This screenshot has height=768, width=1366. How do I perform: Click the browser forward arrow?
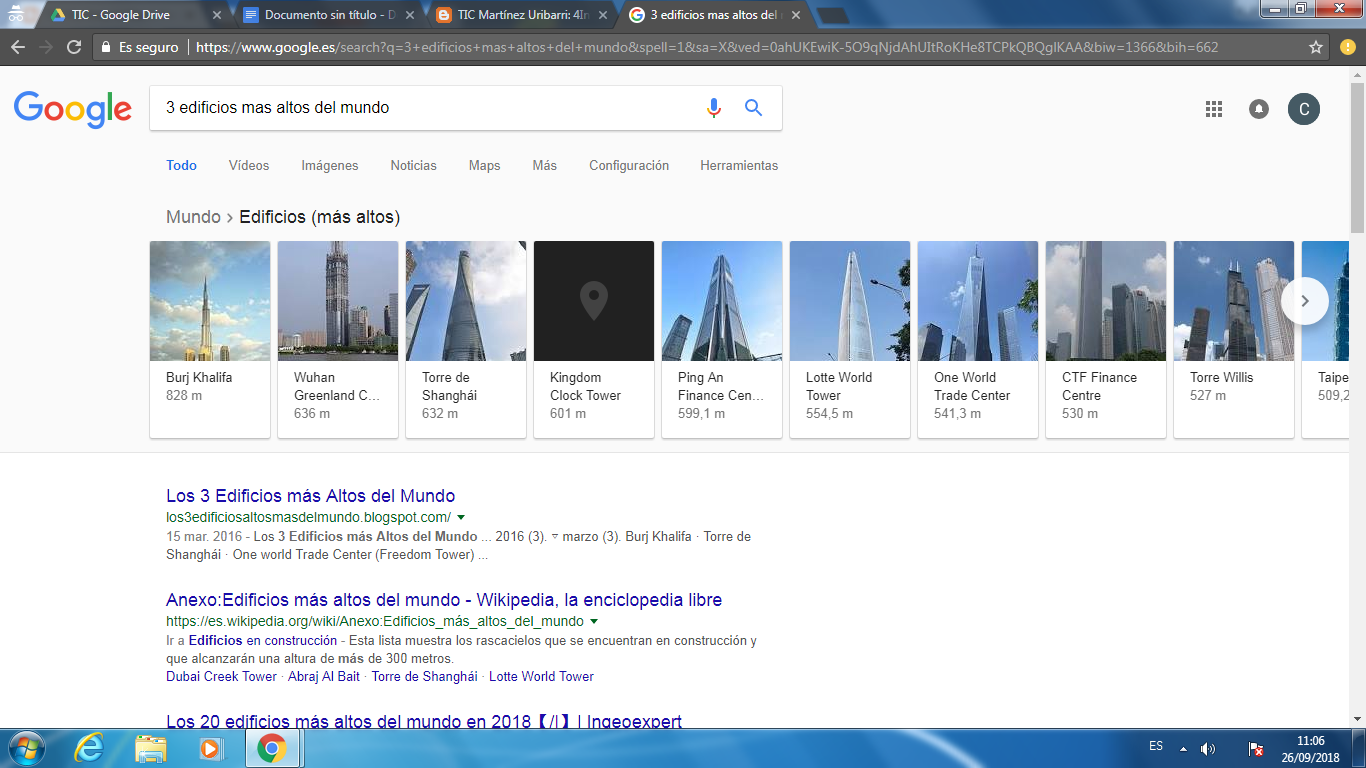coord(46,47)
